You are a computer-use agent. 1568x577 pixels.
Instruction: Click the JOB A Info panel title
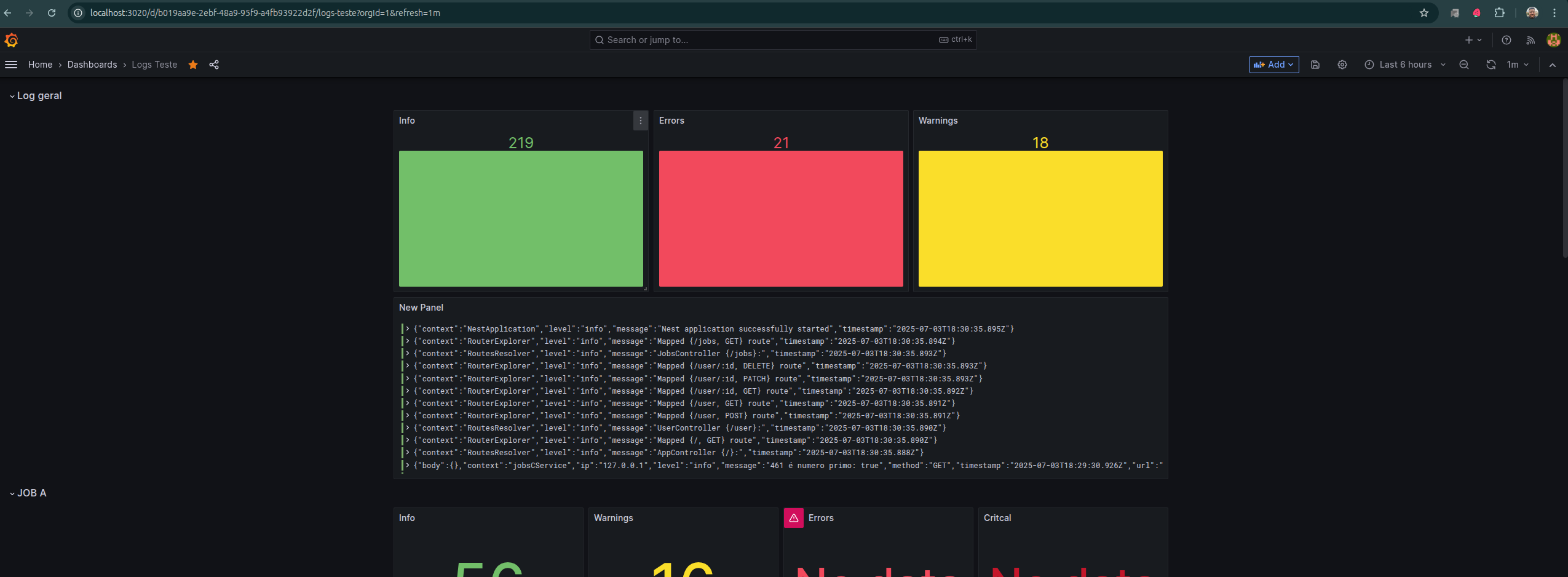tap(407, 518)
